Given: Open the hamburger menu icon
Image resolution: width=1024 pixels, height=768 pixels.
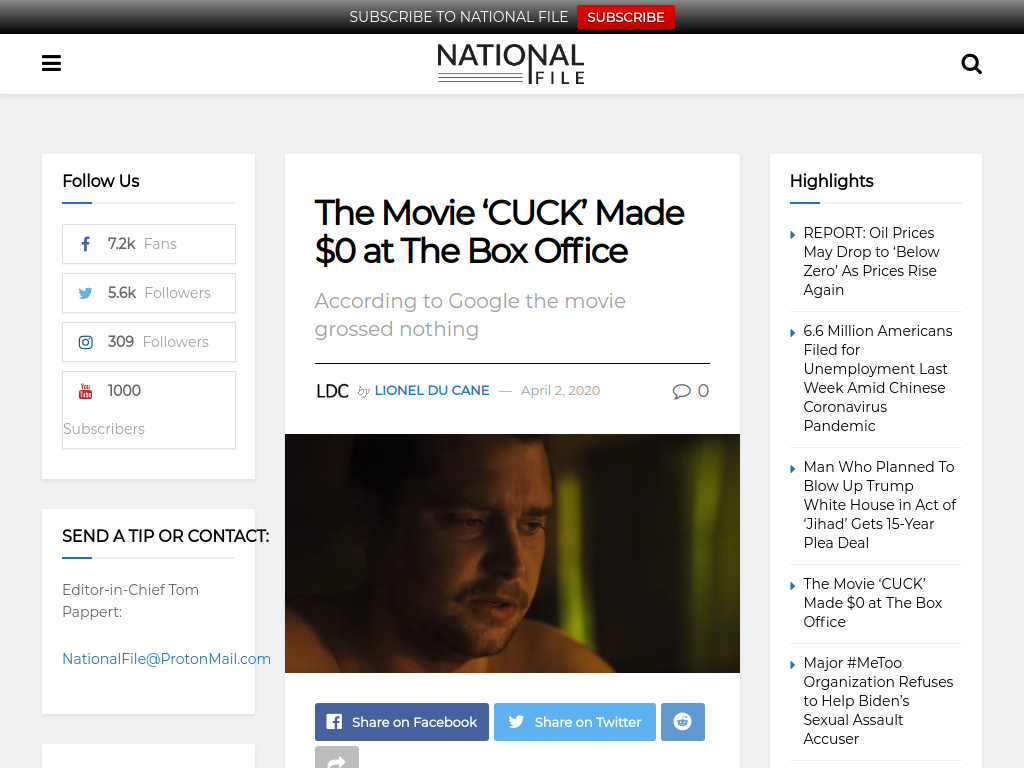Looking at the screenshot, I should [x=51, y=63].
